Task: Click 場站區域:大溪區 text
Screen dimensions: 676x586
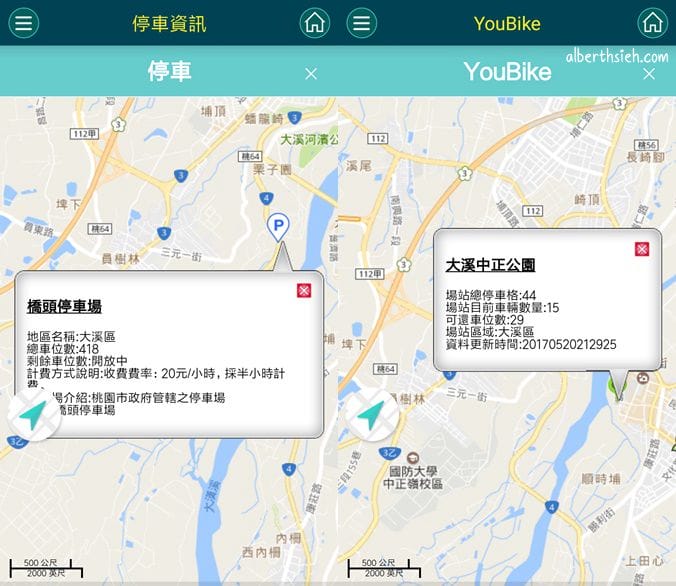Action: point(490,332)
